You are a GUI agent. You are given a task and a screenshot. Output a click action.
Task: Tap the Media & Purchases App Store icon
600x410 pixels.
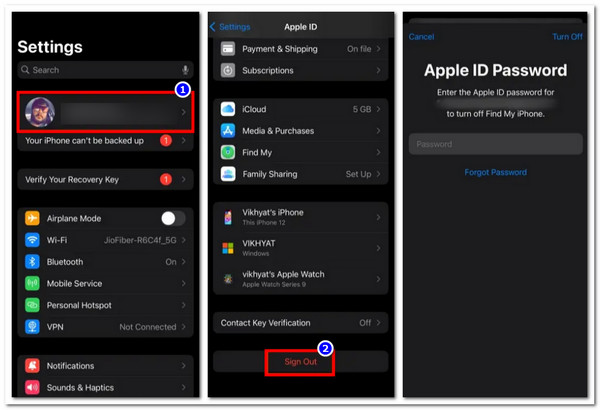click(228, 131)
